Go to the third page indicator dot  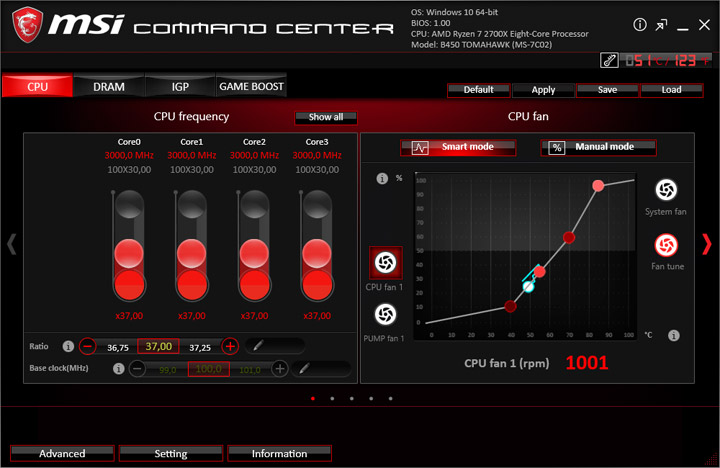(x=352, y=399)
